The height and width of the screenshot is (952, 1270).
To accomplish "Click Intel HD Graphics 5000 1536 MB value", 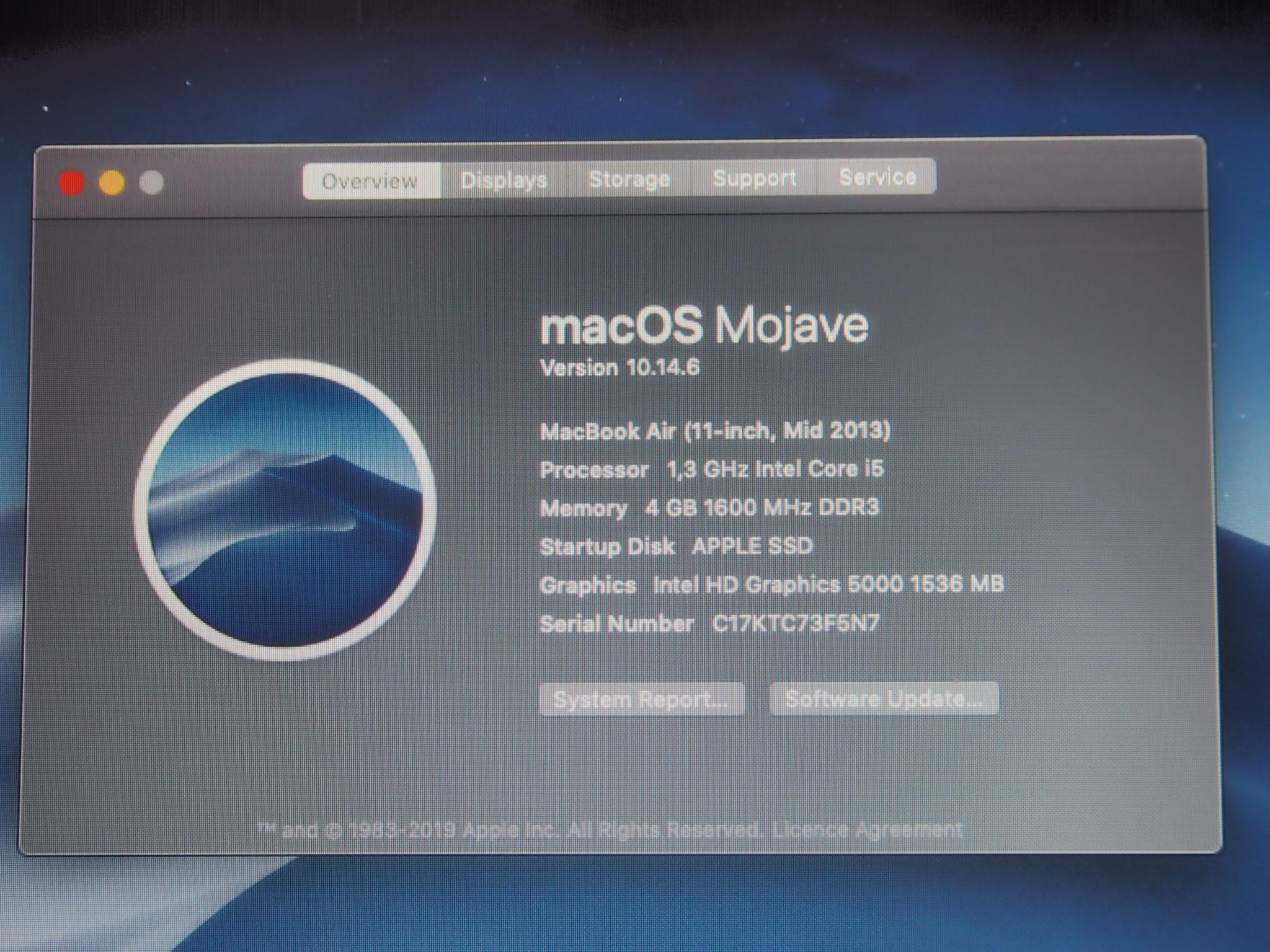I will pos(828,584).
